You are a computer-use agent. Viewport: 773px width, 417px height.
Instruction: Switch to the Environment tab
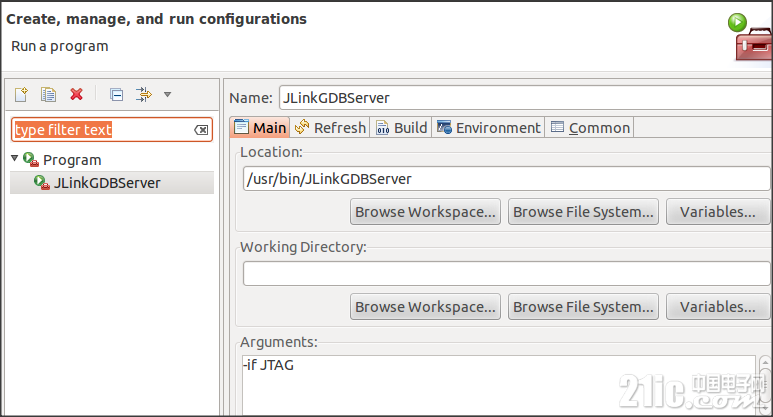(489, 128)
